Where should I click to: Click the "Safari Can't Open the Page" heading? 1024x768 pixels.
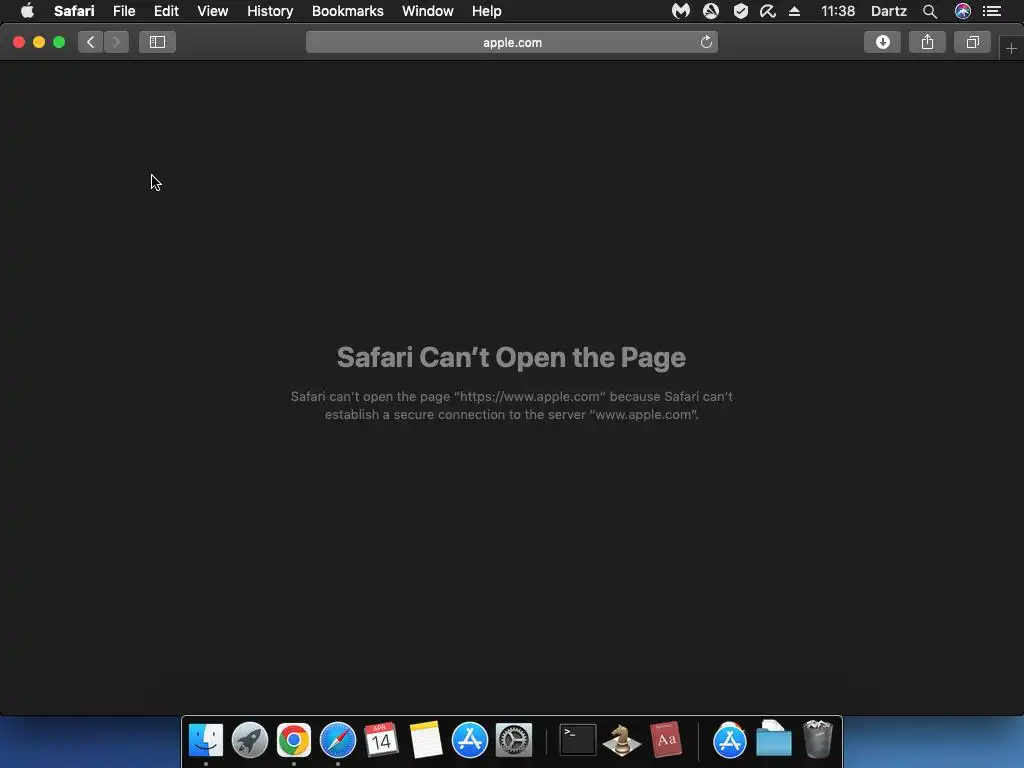[511, 357]
